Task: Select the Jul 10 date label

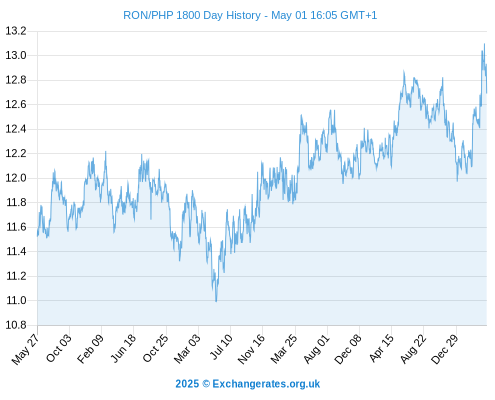Action: [221, 347]
